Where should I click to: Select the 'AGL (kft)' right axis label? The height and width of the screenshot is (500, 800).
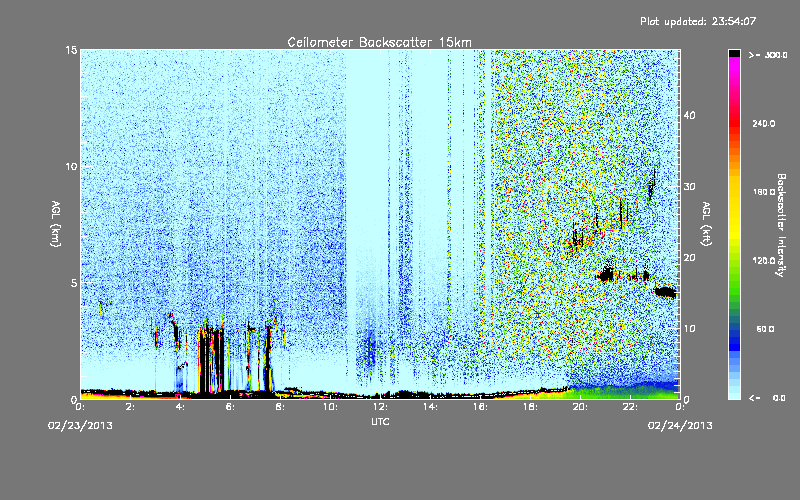click(706, 224)
